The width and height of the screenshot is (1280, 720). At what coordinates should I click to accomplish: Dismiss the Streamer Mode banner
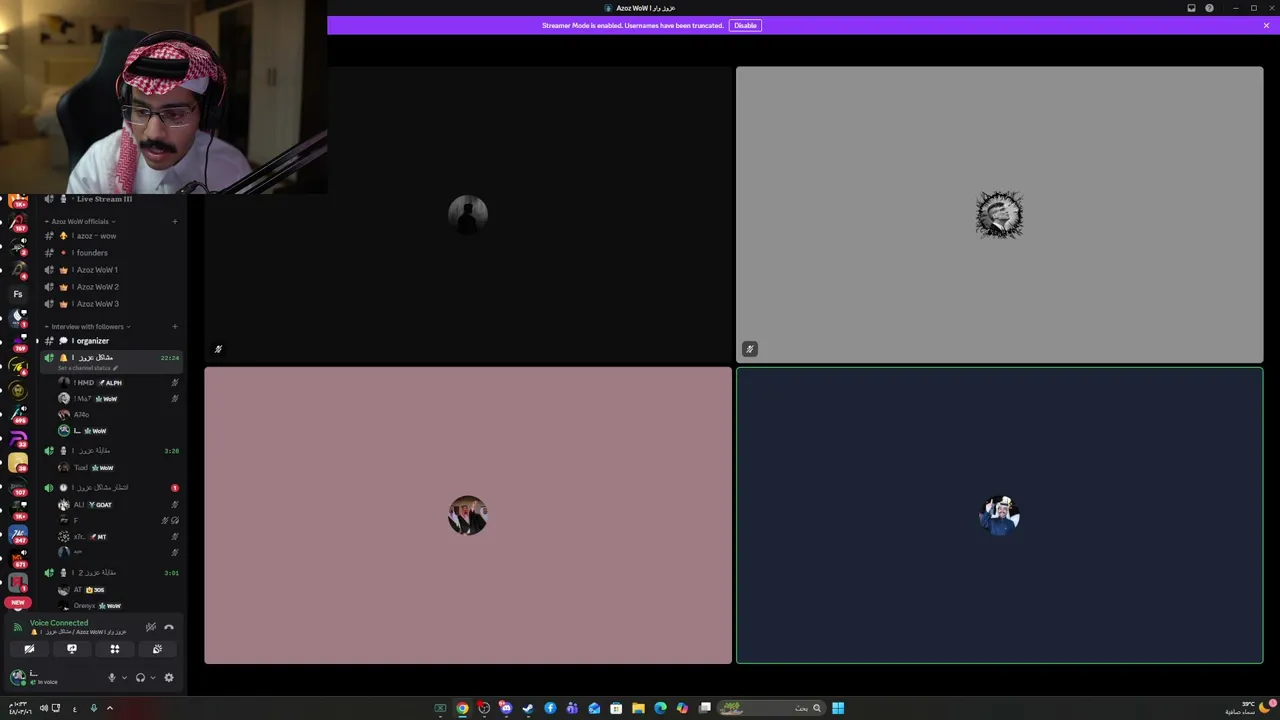(1266, 25)
